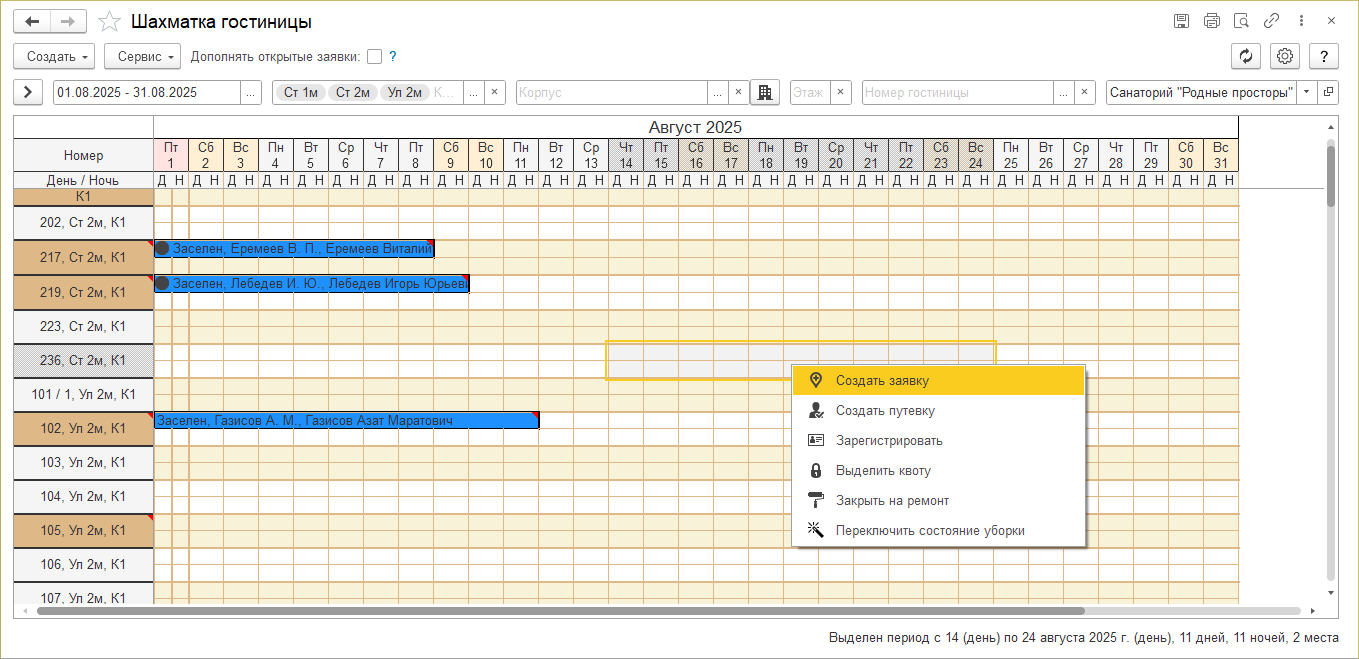Open the 'Создать' dropdown menu

coord(54,57)
